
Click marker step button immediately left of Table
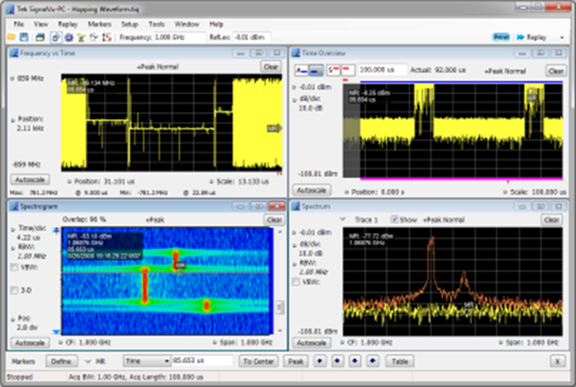[372, 361]
